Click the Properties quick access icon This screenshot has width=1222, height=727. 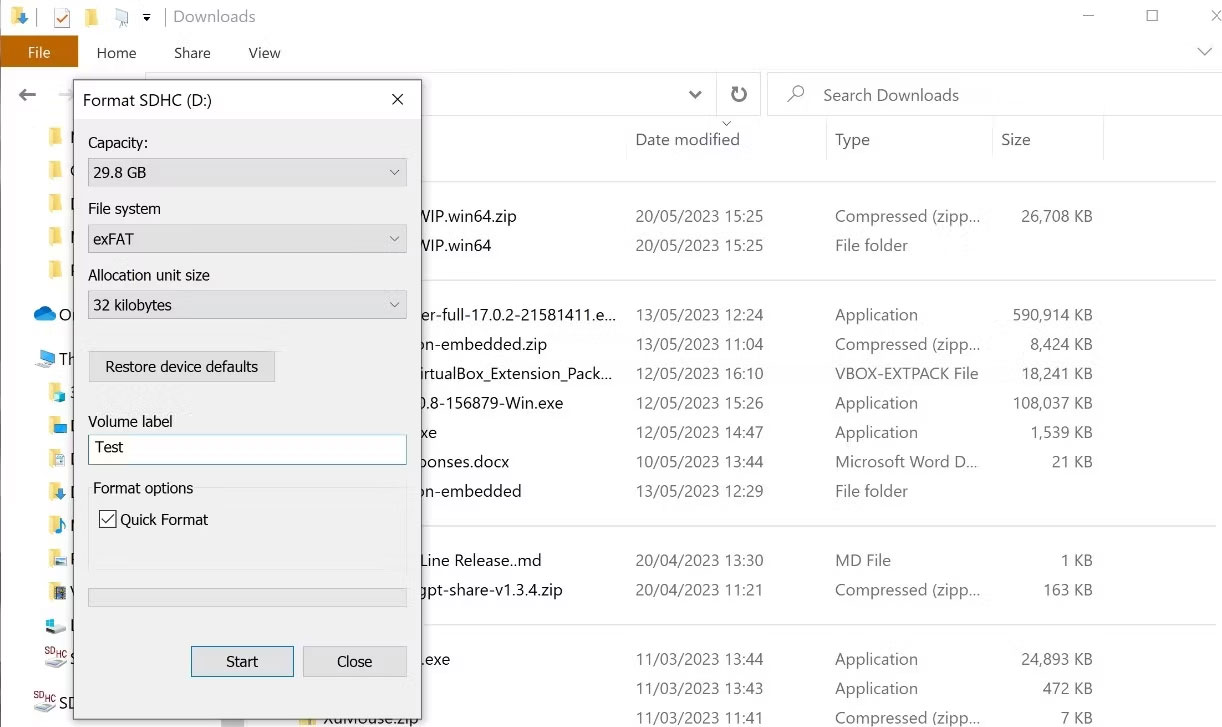62,17
